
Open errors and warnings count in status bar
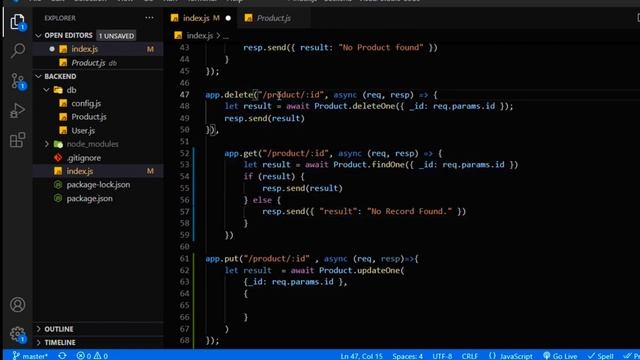click(x=92, y=356)
